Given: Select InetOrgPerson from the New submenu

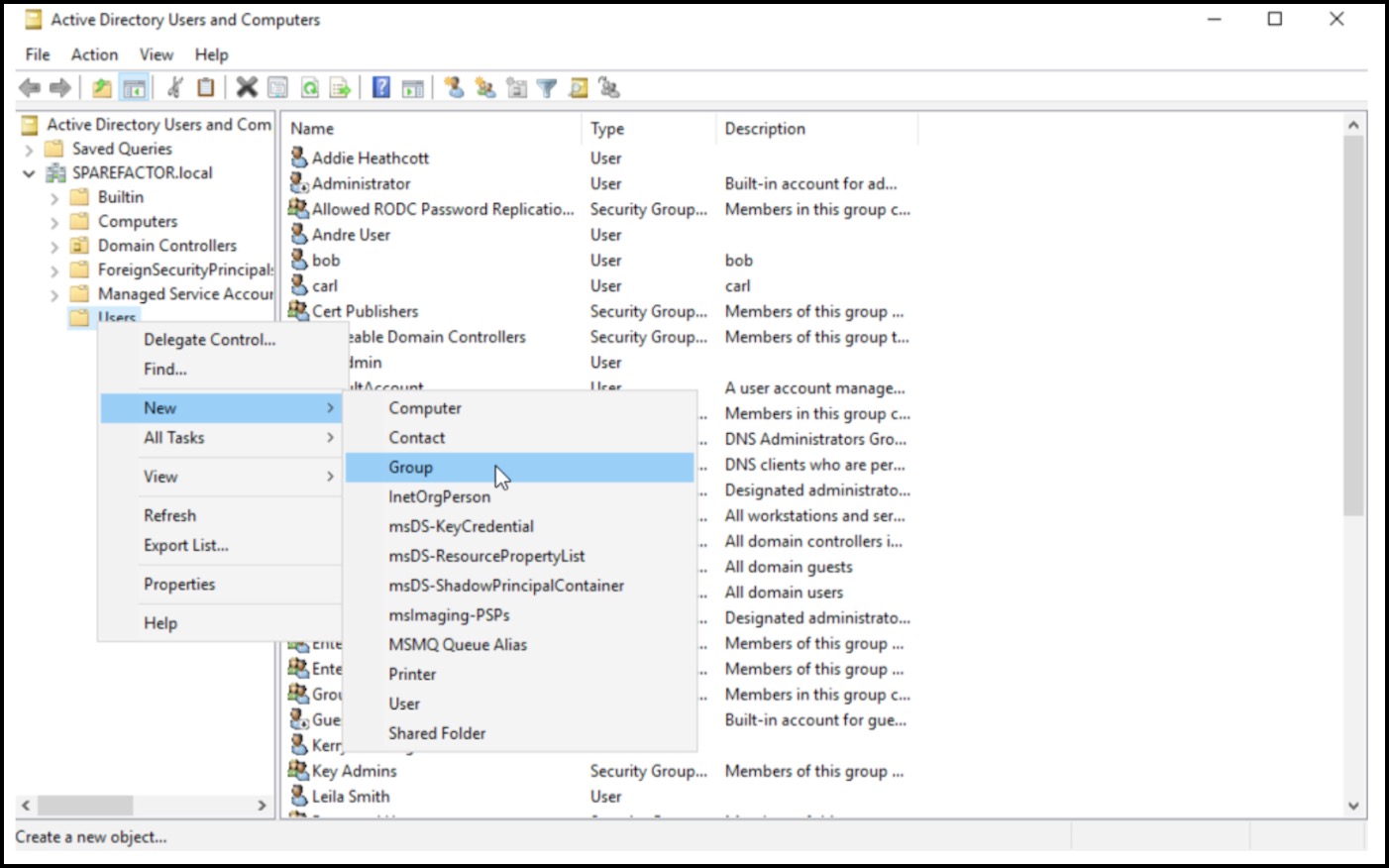Looking at the screenshot, I should (x=519, y=496).
